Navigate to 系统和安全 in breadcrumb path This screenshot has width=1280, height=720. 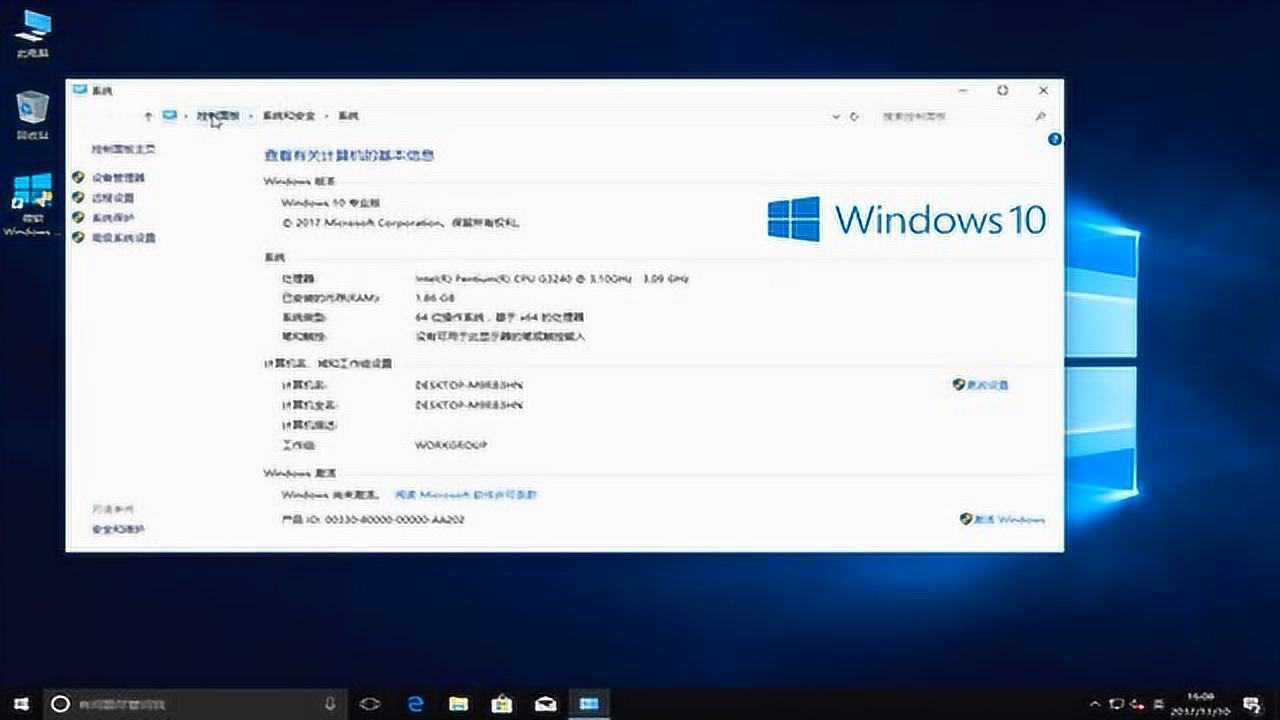pos(288,116)
